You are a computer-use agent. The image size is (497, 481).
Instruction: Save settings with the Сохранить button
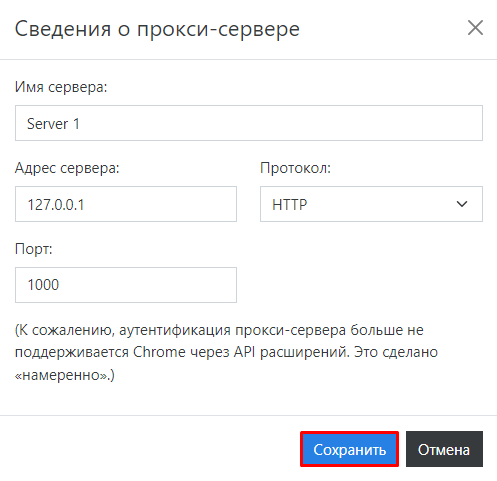pyautogui.click(x=349, y=449)
